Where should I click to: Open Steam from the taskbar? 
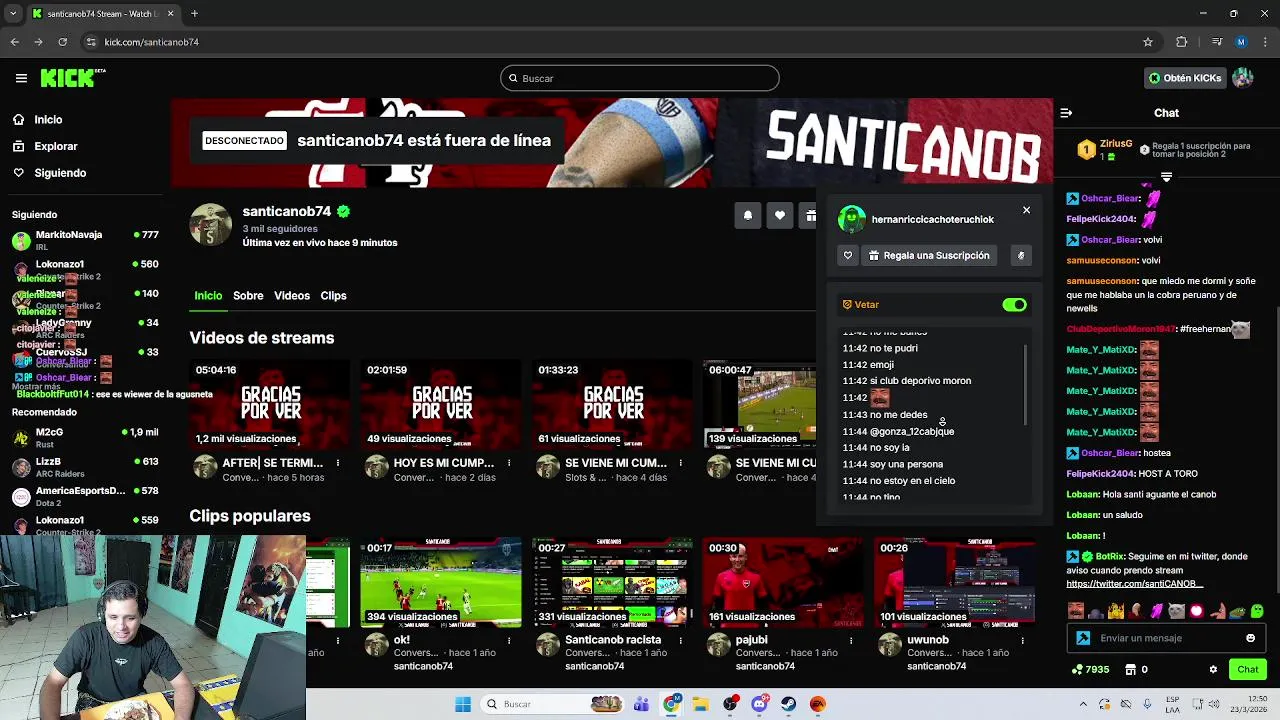pyautogui.click(x=789, y=704)
